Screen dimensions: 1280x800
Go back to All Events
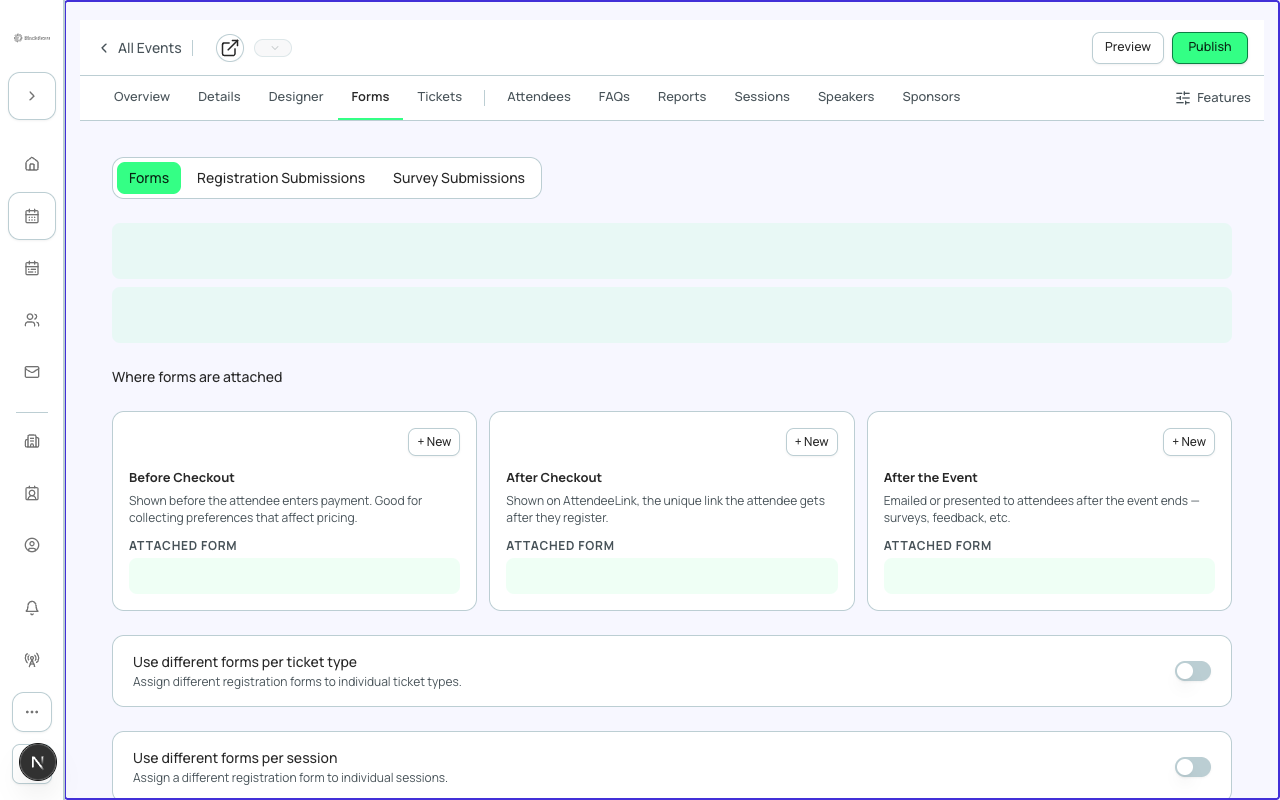(140, 48)
